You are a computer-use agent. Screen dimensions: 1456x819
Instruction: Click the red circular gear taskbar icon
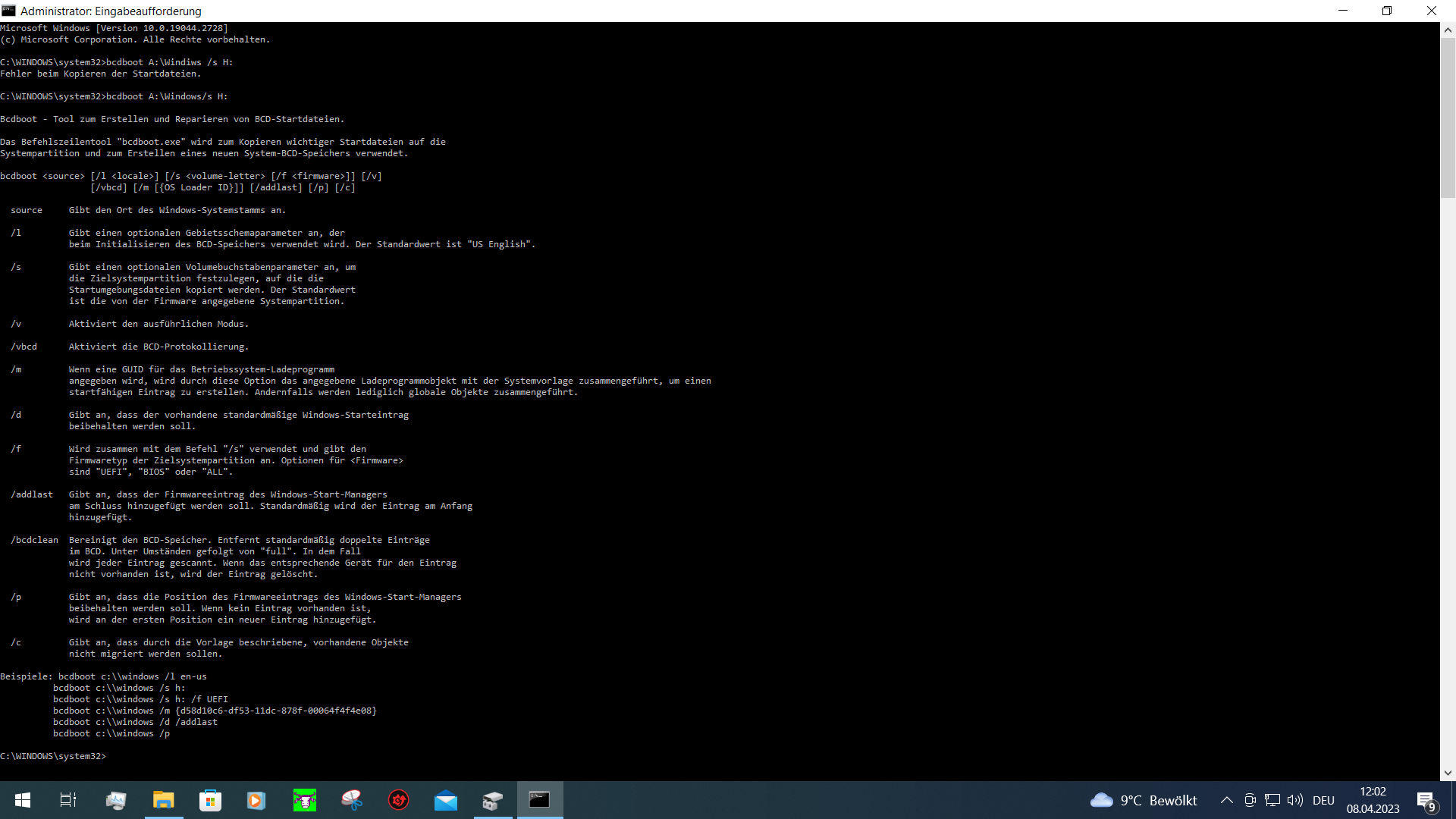pyautogui.click(x=399, y=800)
